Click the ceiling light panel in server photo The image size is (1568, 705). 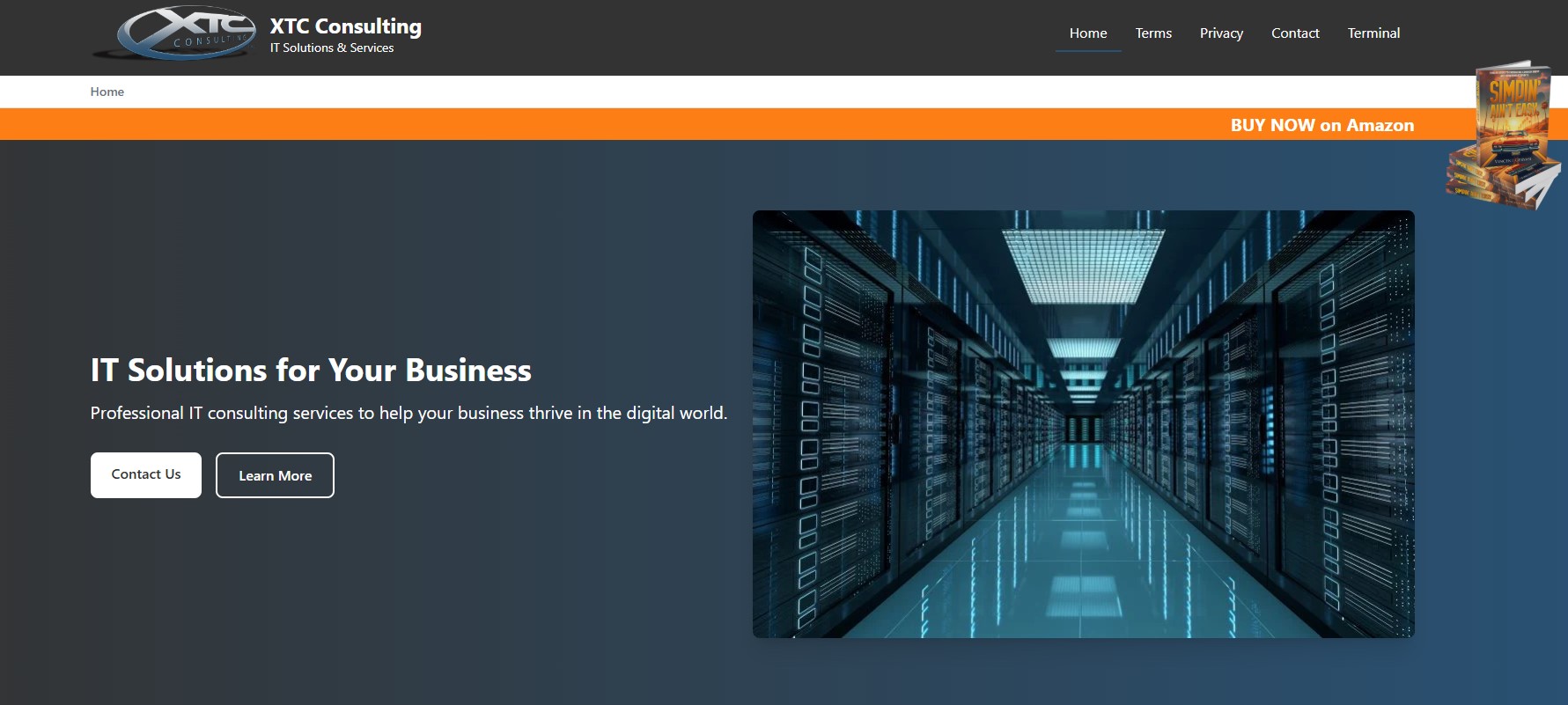1083,264
